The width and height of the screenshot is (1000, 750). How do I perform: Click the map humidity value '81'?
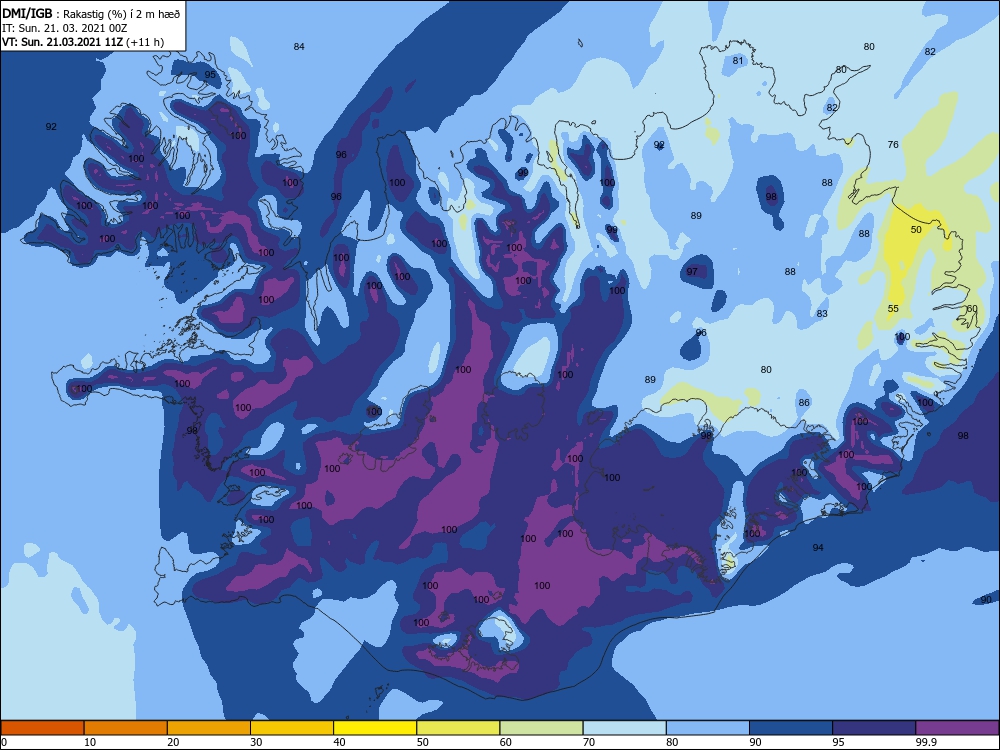point(738,61)
